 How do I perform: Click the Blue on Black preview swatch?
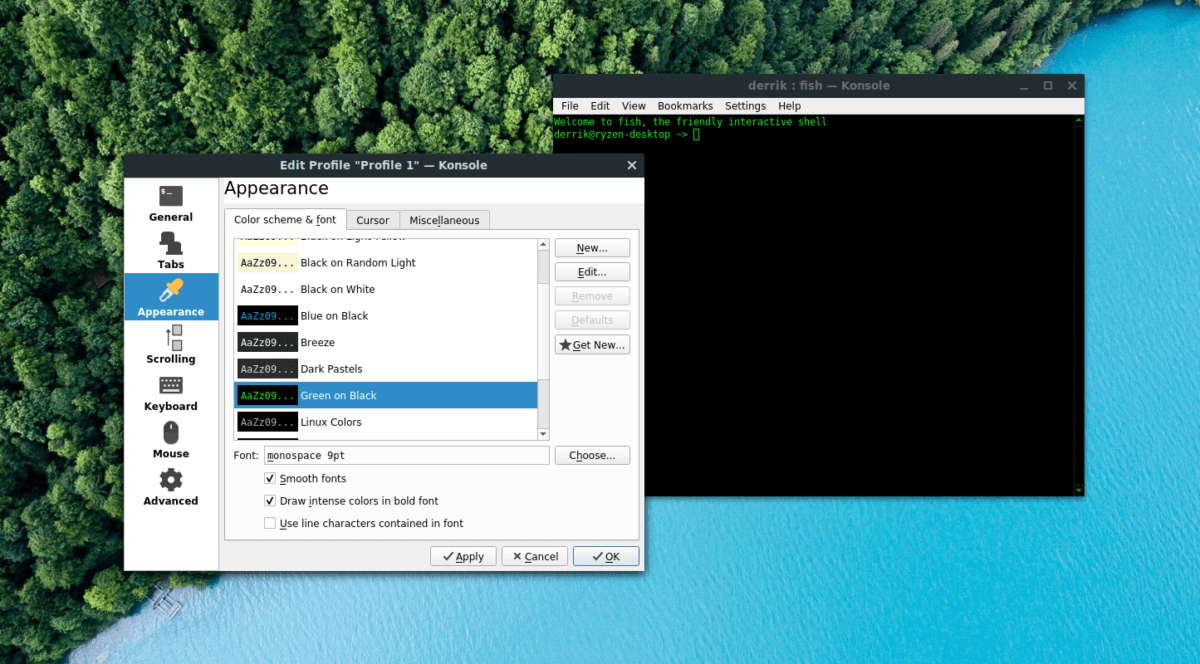click(x=267, y=316)
